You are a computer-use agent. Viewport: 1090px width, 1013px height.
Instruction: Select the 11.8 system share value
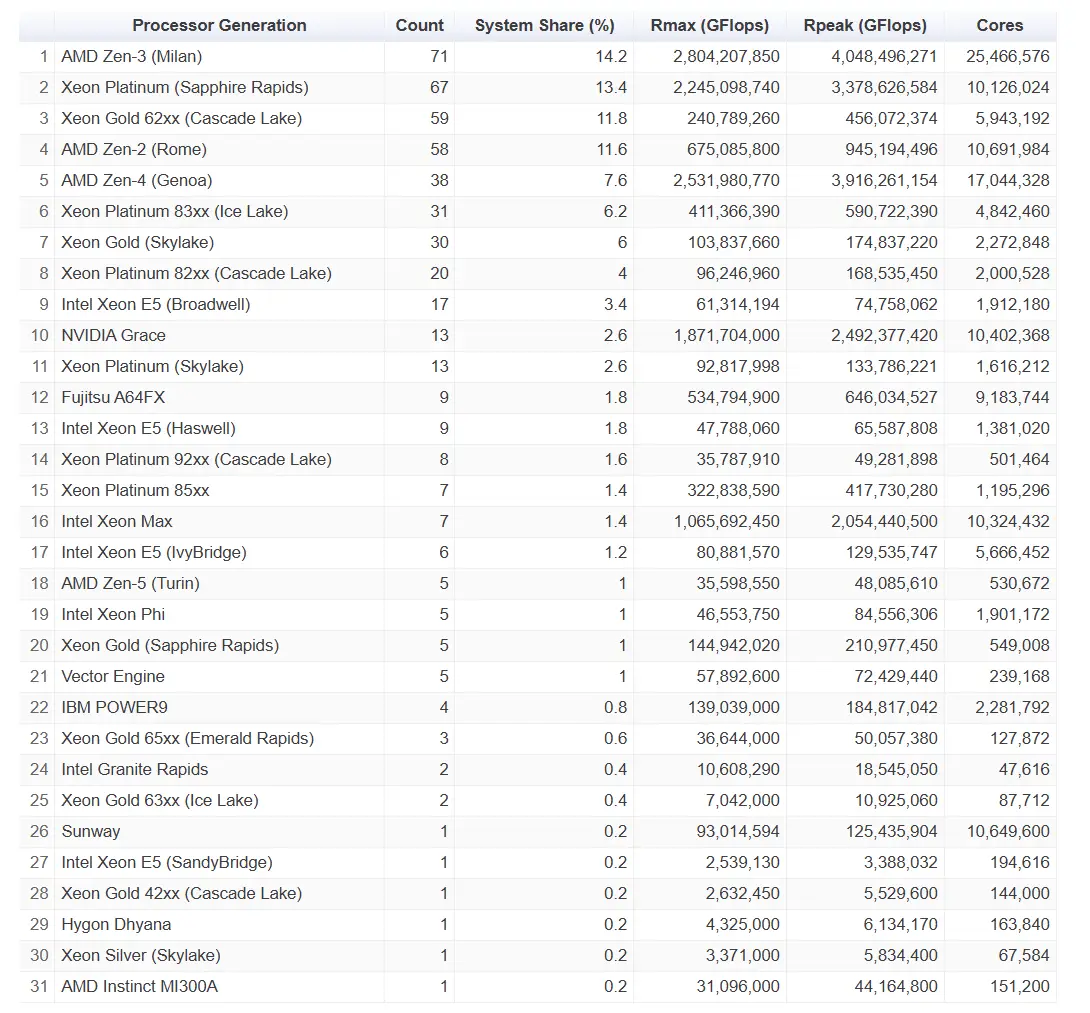[x=612, y=118]
